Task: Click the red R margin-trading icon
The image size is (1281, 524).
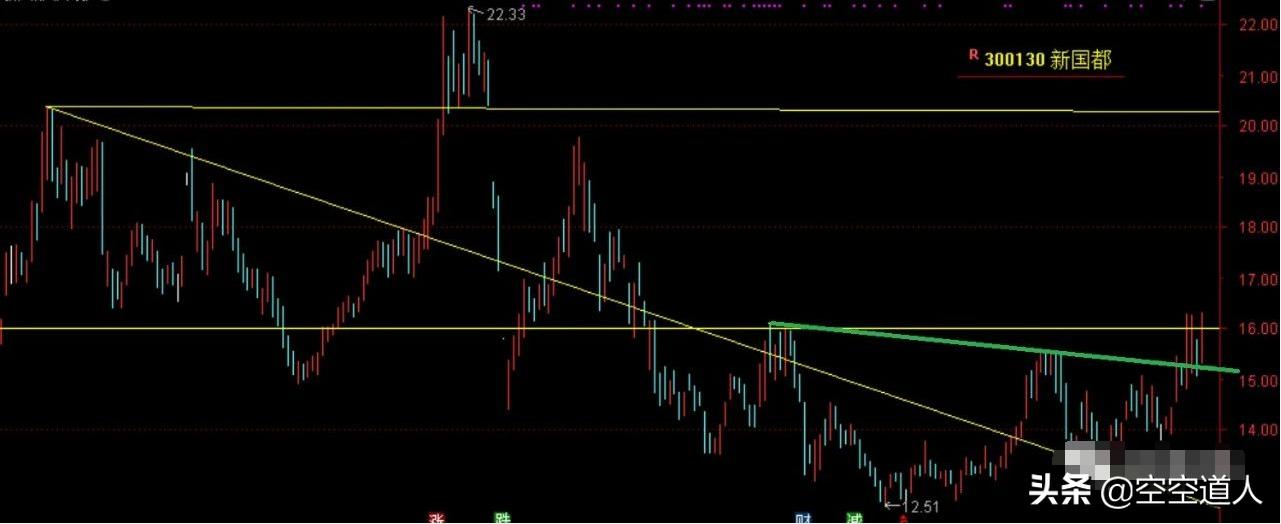Action: [973, 55]
